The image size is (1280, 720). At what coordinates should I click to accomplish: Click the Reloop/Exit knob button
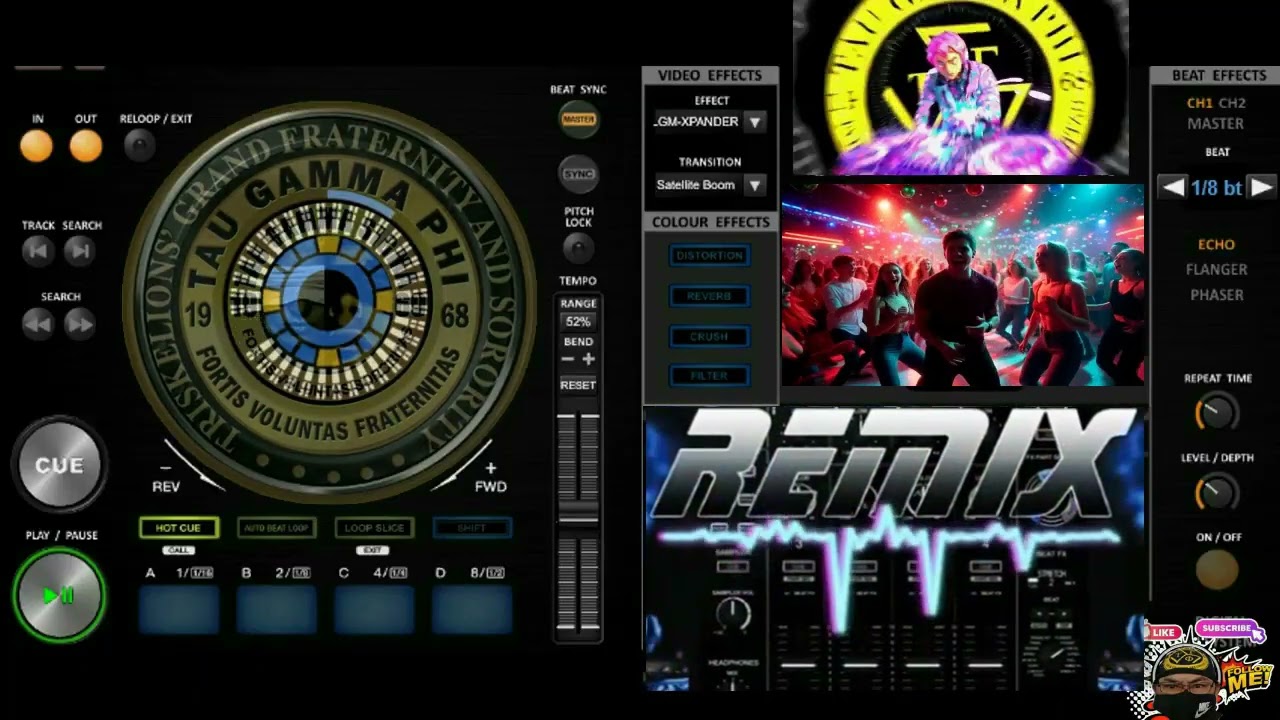[140, 146]
